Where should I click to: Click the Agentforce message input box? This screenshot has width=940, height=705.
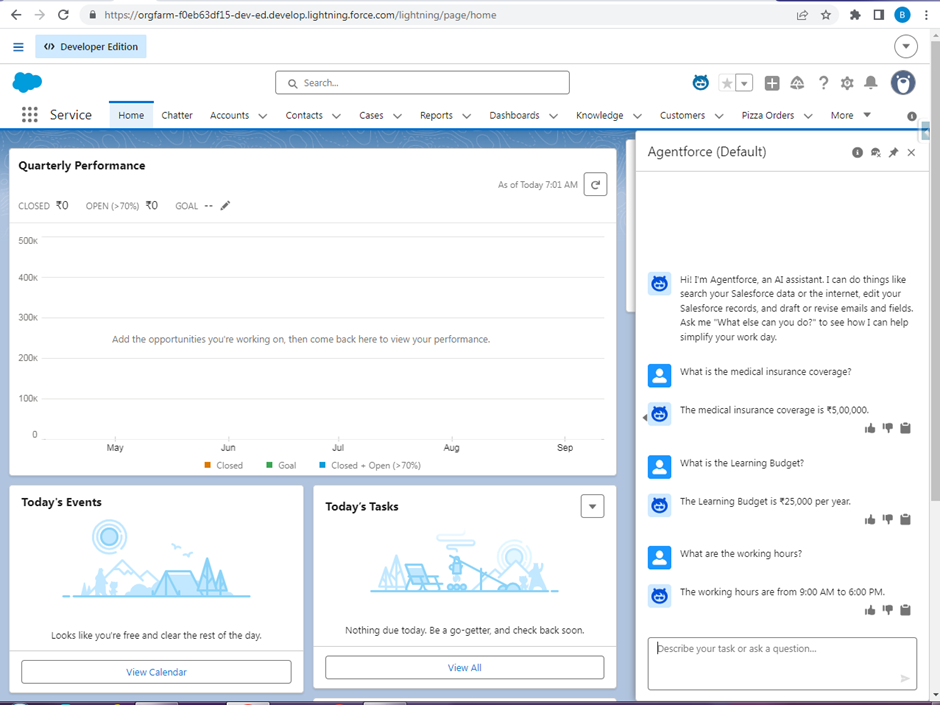click(782, 663)
